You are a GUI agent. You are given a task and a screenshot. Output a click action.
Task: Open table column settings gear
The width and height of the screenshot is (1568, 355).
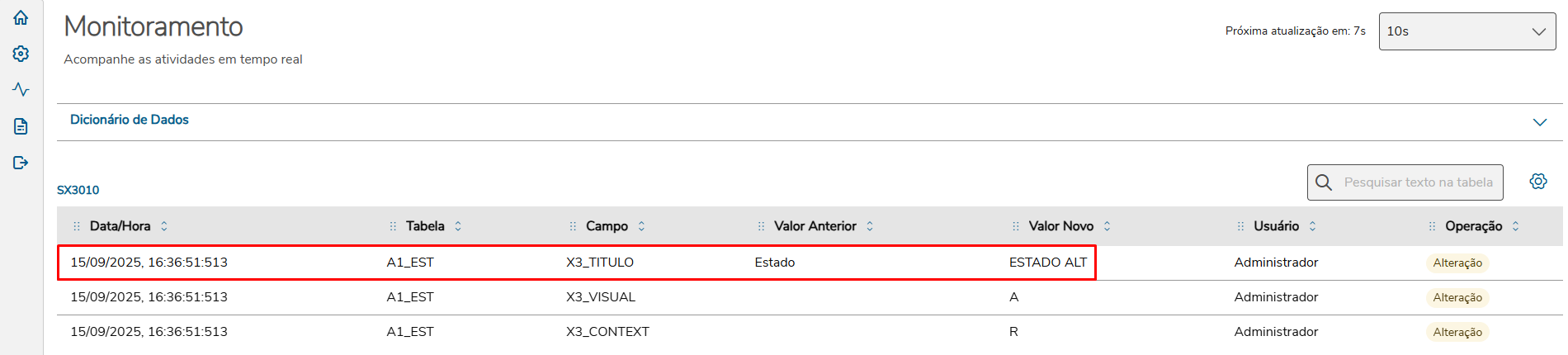coord(1538,182)
